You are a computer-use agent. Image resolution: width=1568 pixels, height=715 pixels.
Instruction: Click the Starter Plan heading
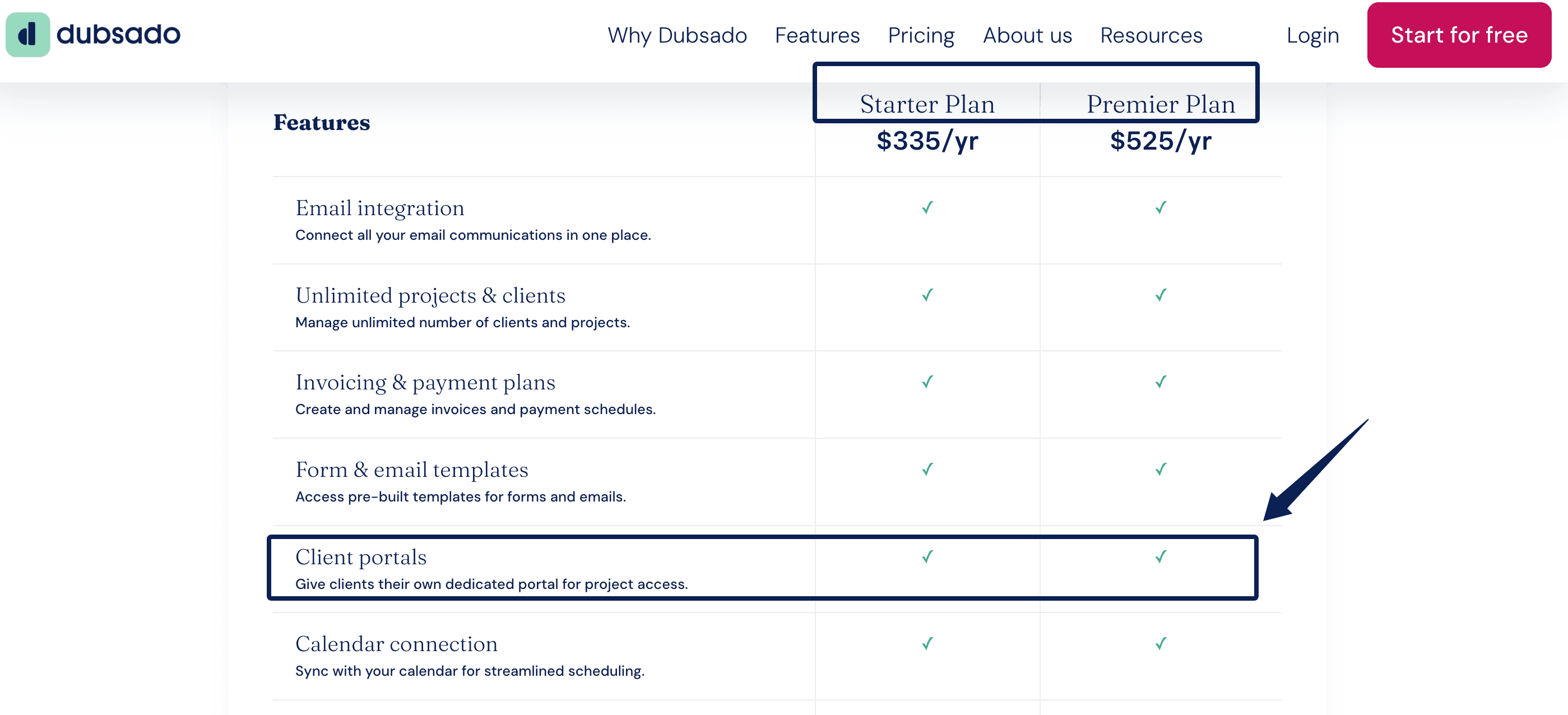(x=927, y=104)
